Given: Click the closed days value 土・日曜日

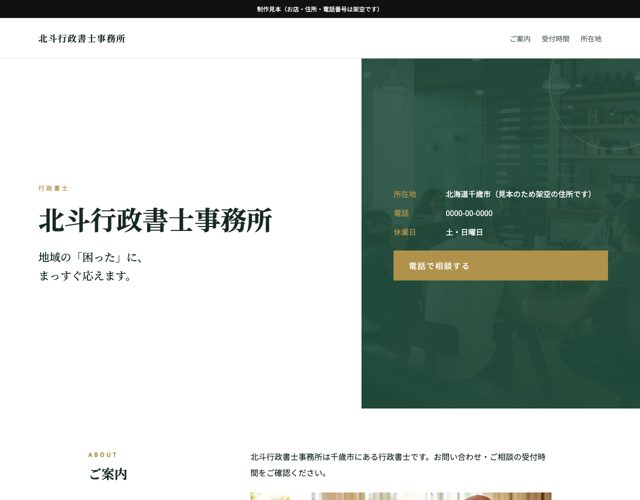Looking at the screenshot, I should 464,232.
